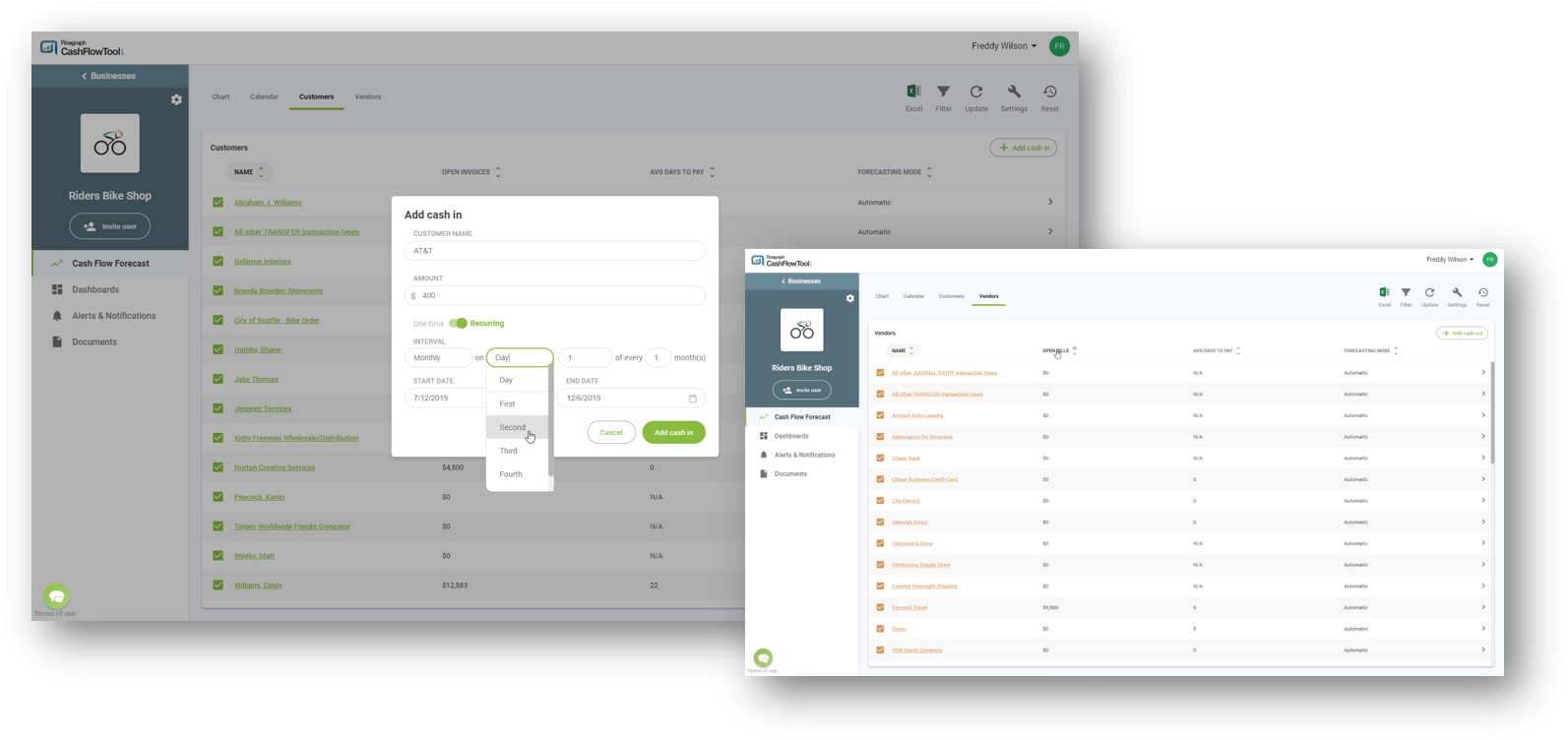Click Dashboards grid icon in Customers window sidebar
1568x740 pixels.
[x=57, y=289]
